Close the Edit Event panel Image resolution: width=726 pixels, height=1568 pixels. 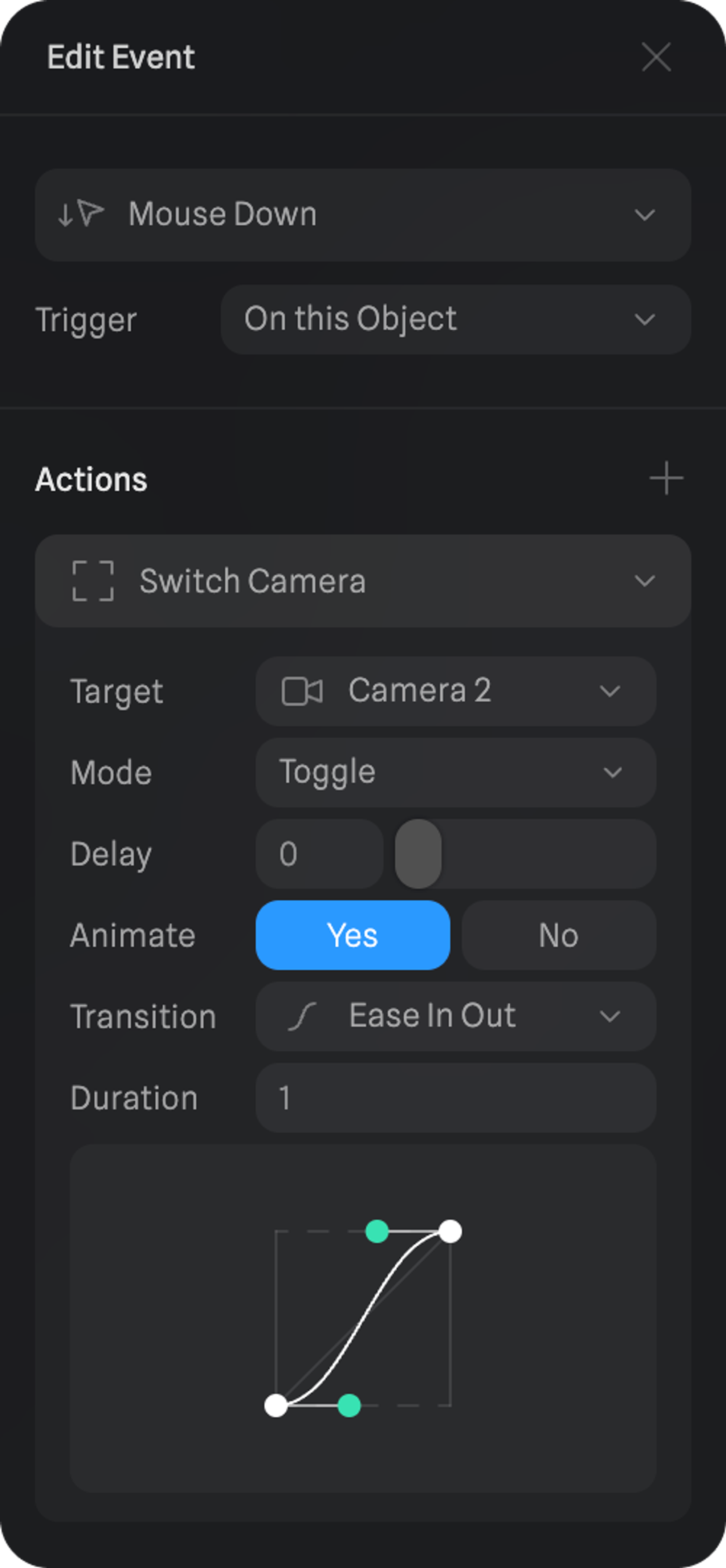pos(656,57)
